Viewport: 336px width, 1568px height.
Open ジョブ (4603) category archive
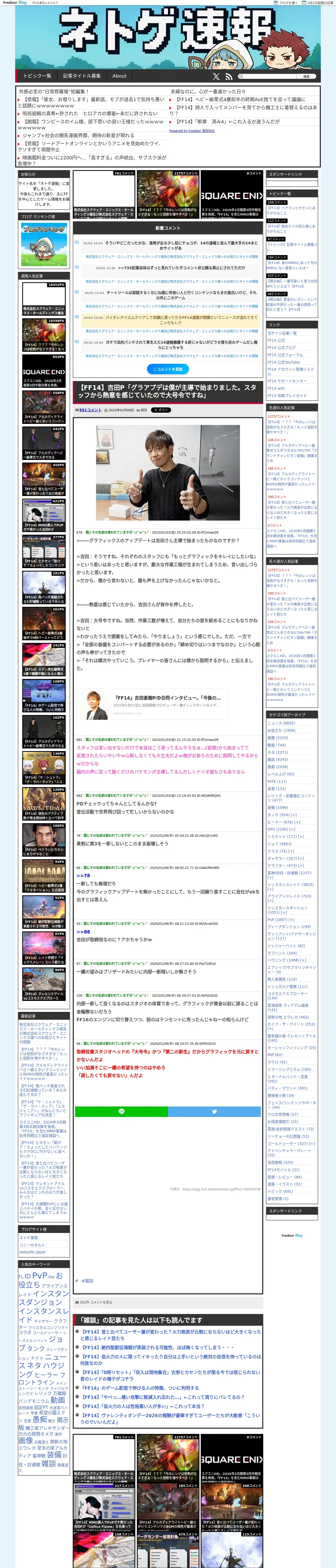coord(279,844)
